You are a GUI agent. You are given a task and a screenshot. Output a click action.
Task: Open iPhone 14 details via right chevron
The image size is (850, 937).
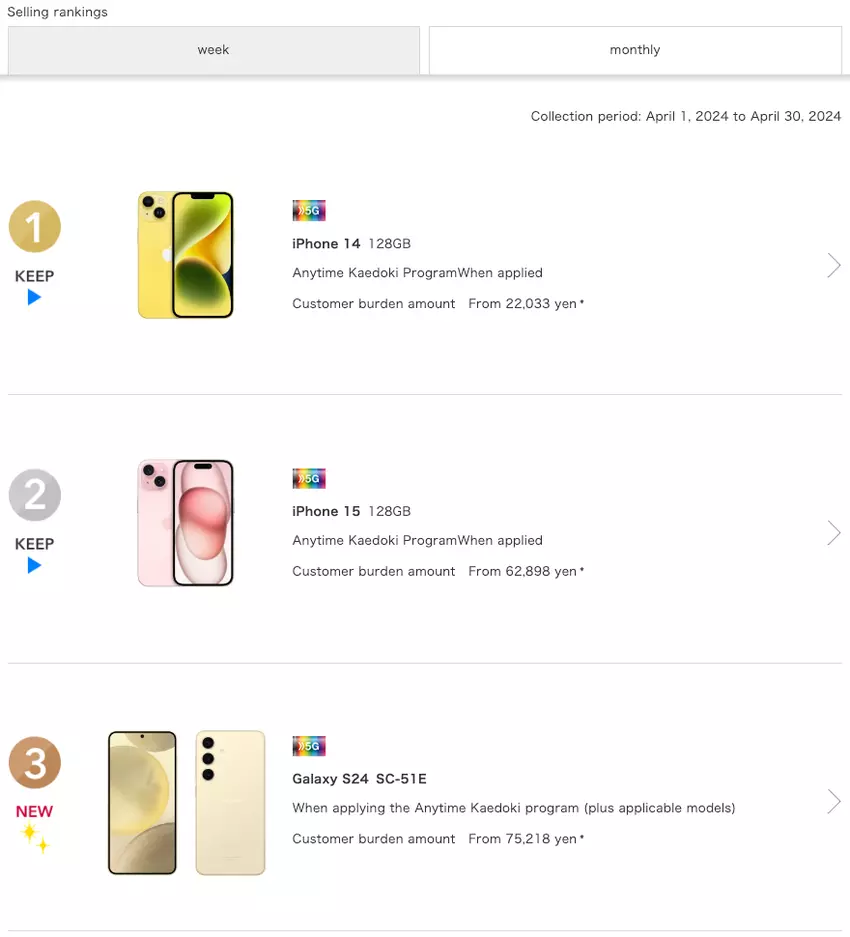833,265
